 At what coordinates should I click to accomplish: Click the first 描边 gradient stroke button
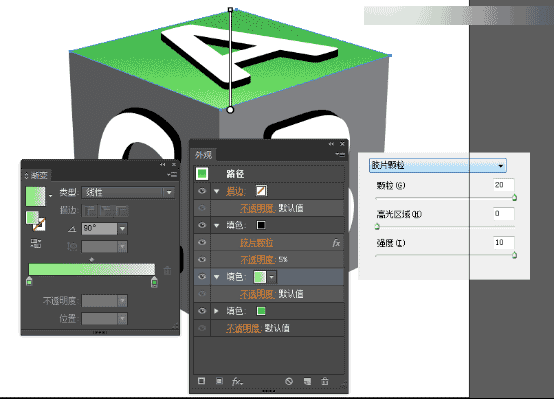pyautogui.click(x=90, y=211)
